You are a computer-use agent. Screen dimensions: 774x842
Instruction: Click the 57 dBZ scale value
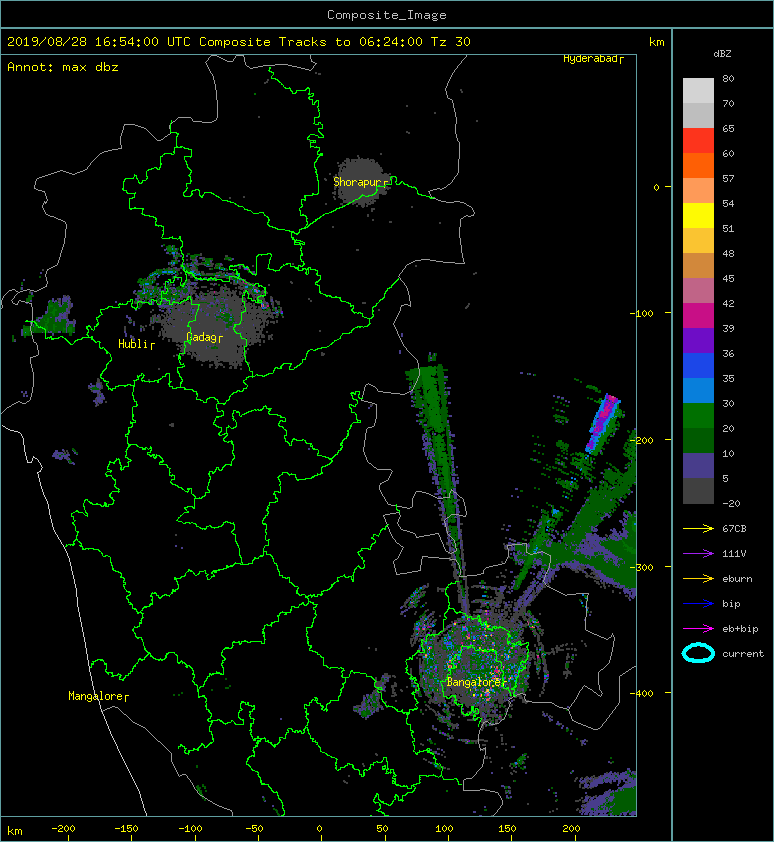point(728,178)
